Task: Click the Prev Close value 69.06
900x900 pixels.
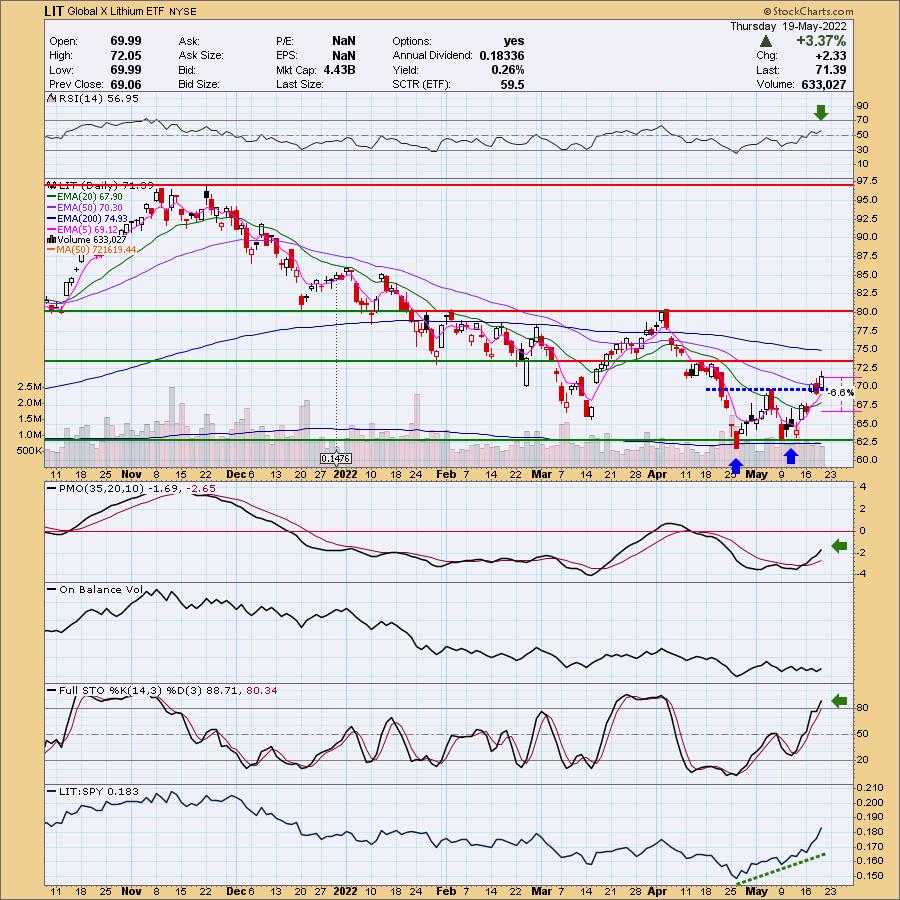Action: [x=126, y=84]
